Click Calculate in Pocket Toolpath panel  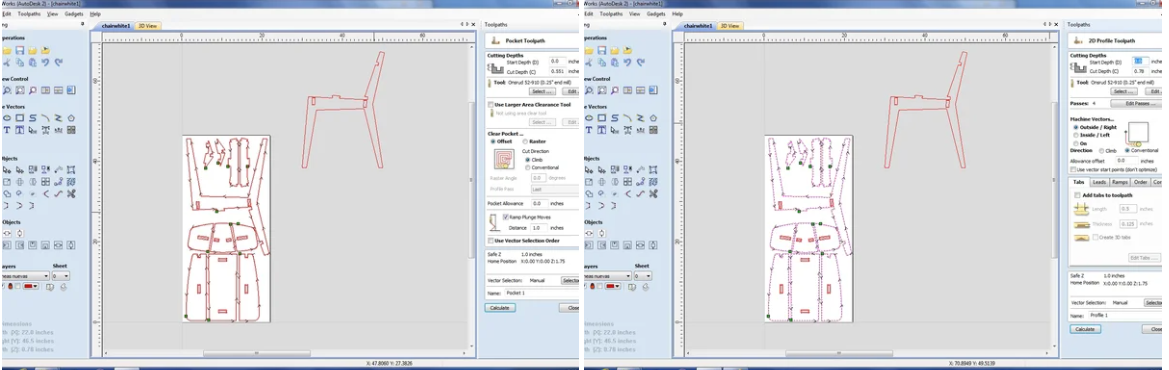coord(500,307)
